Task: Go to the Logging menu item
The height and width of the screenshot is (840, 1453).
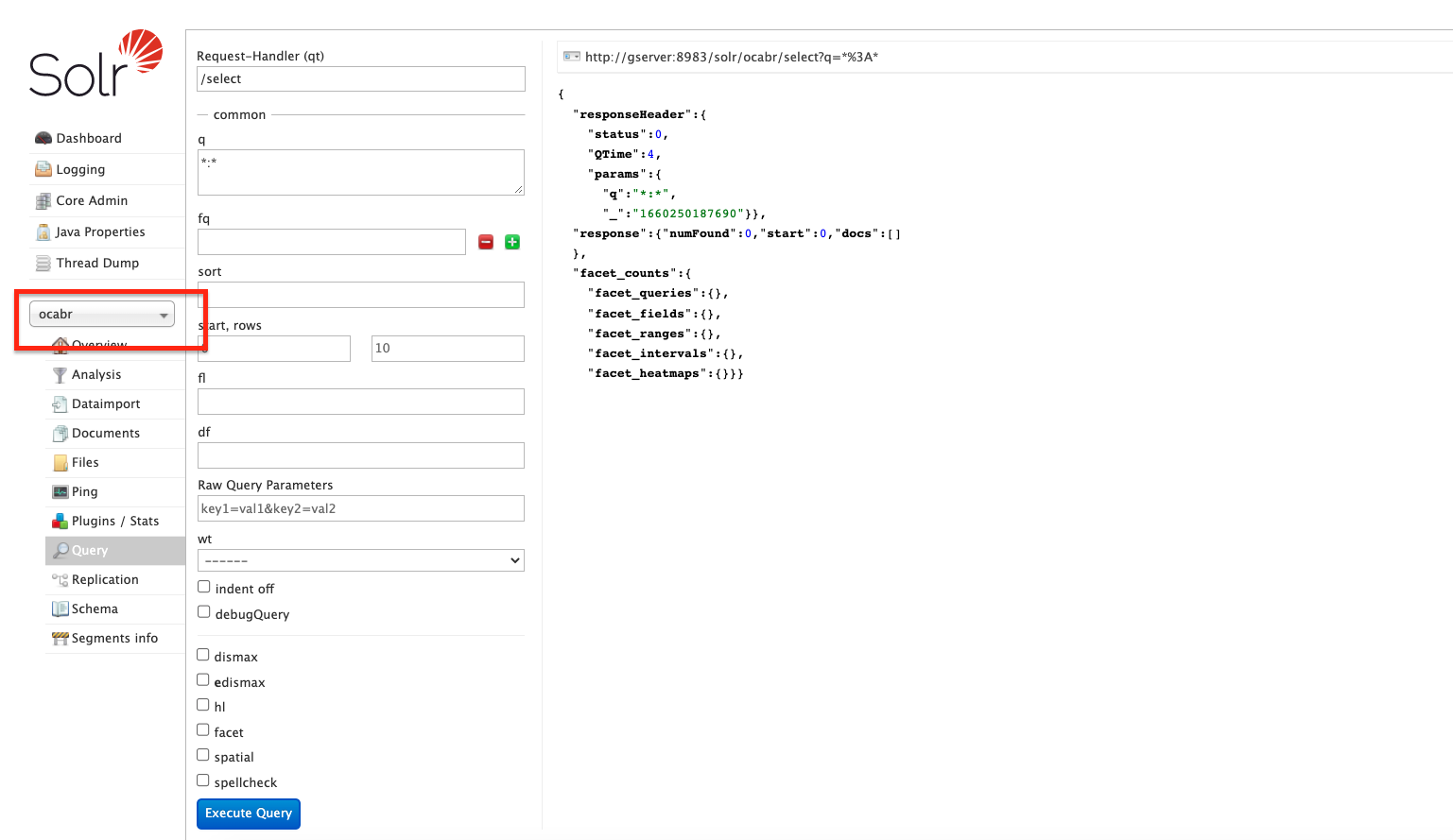Action: pos(80,169)
